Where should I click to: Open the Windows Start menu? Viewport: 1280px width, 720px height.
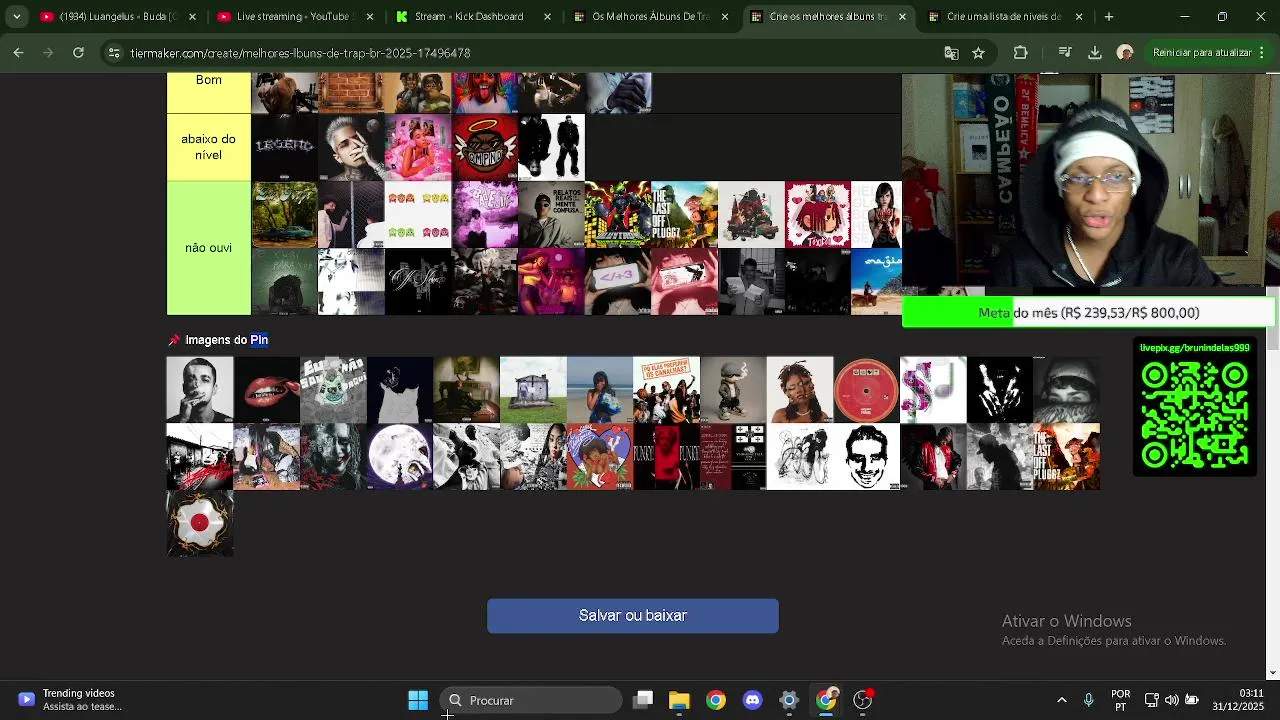click(x=418, y=700)
